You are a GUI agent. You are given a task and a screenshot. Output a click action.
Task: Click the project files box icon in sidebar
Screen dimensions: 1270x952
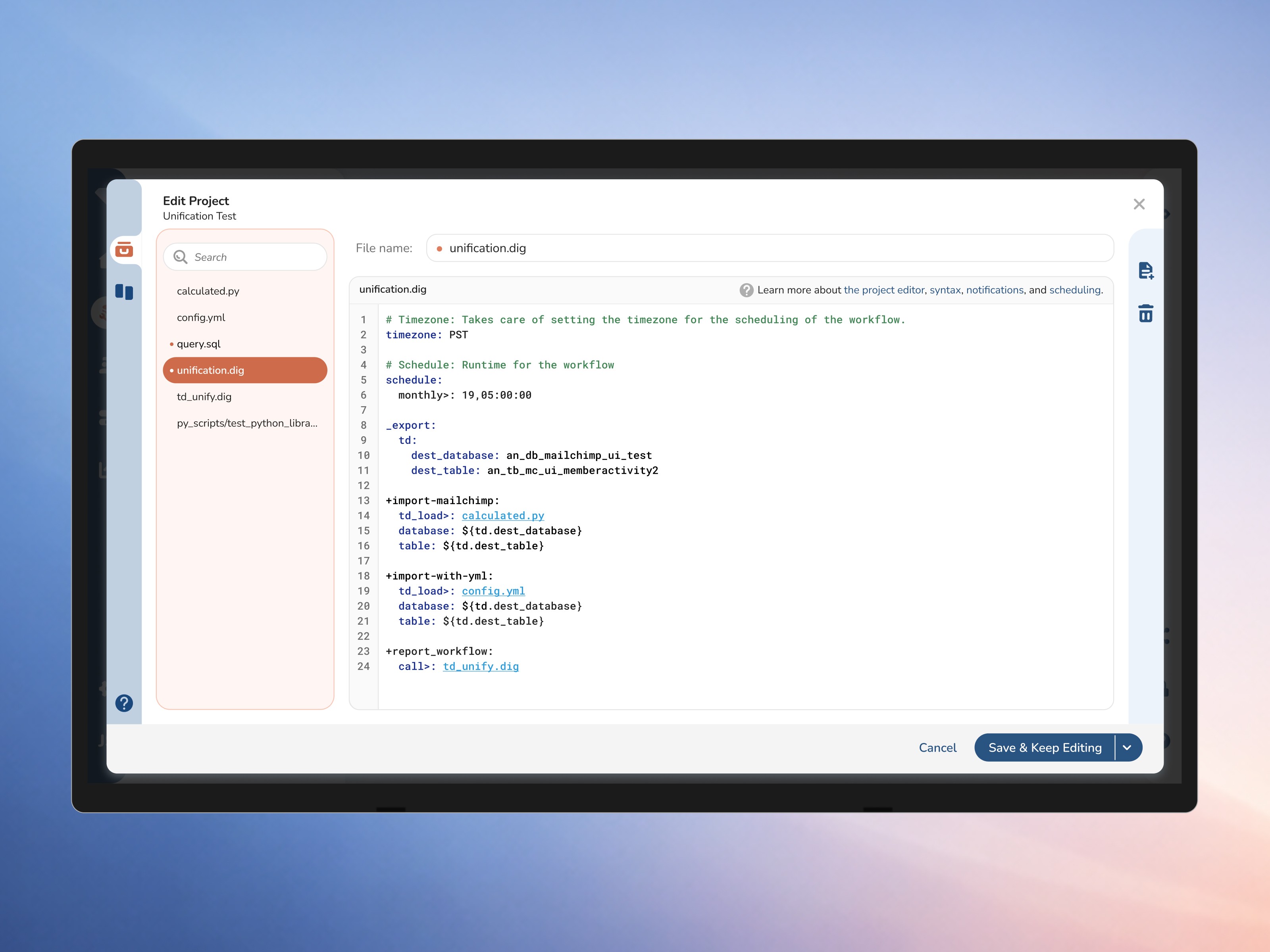click(124, 250)
